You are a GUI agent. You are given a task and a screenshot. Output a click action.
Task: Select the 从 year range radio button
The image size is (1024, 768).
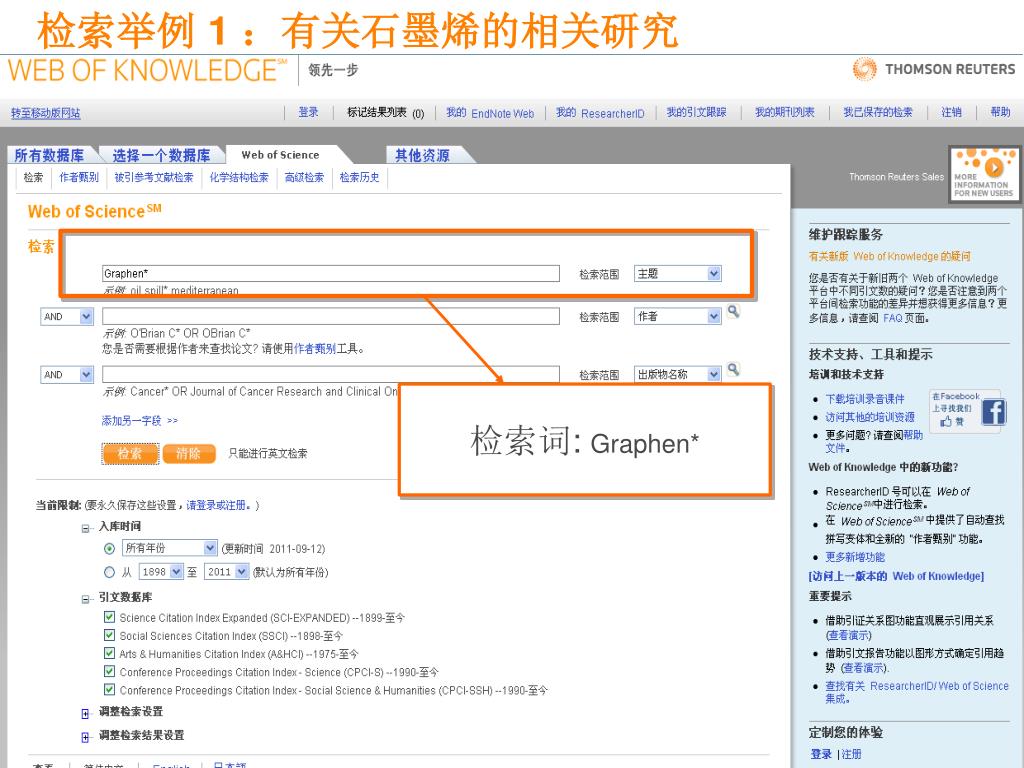pyautogui.click(x=110, y=572)
